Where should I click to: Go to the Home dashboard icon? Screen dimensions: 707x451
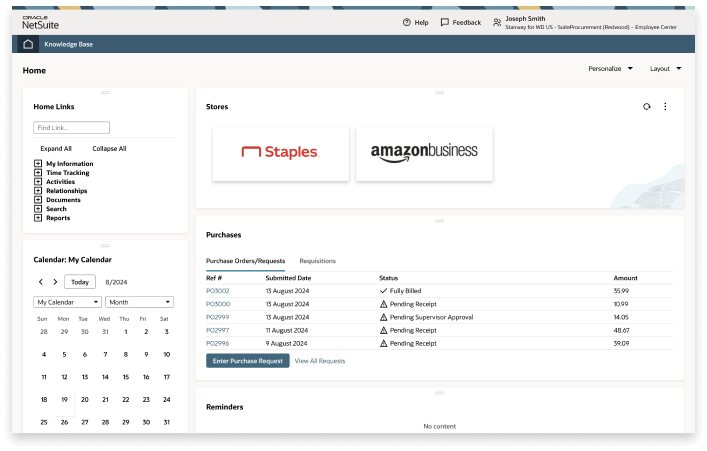(x=28, y=44)
